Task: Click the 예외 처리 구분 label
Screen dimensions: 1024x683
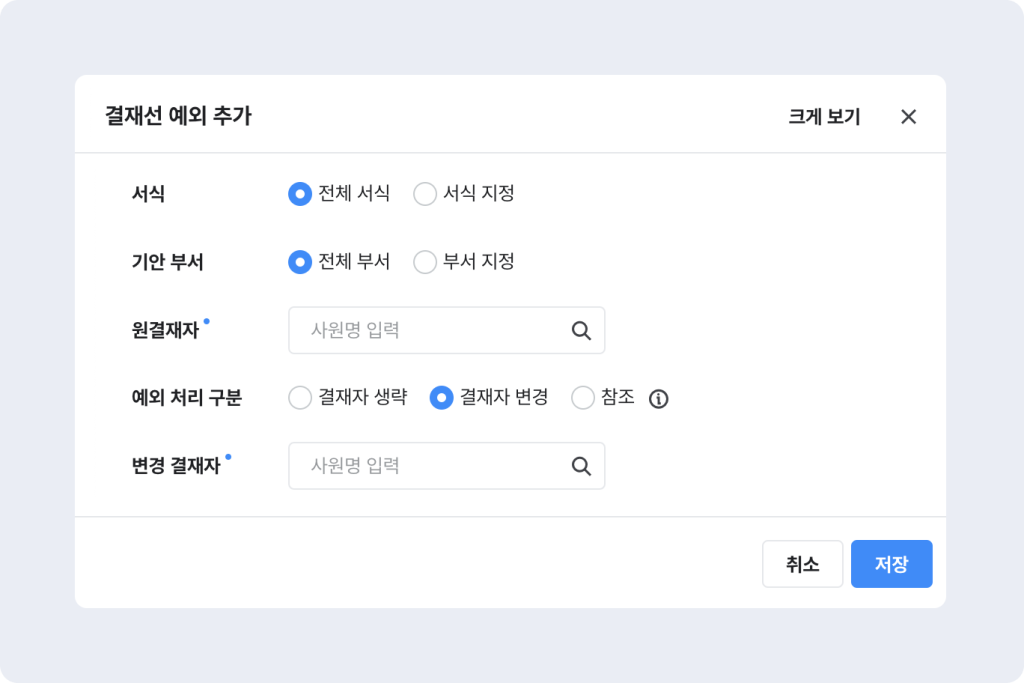Action: [187, 398]
